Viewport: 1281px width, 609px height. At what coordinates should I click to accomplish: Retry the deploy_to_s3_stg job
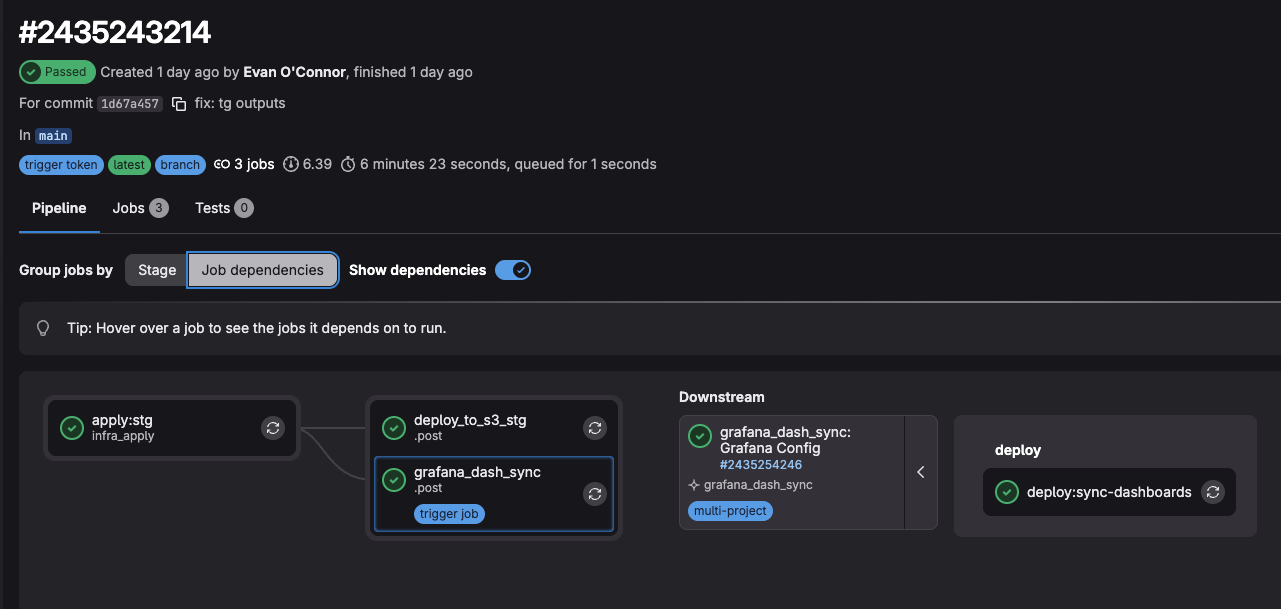tap(595, 428)
